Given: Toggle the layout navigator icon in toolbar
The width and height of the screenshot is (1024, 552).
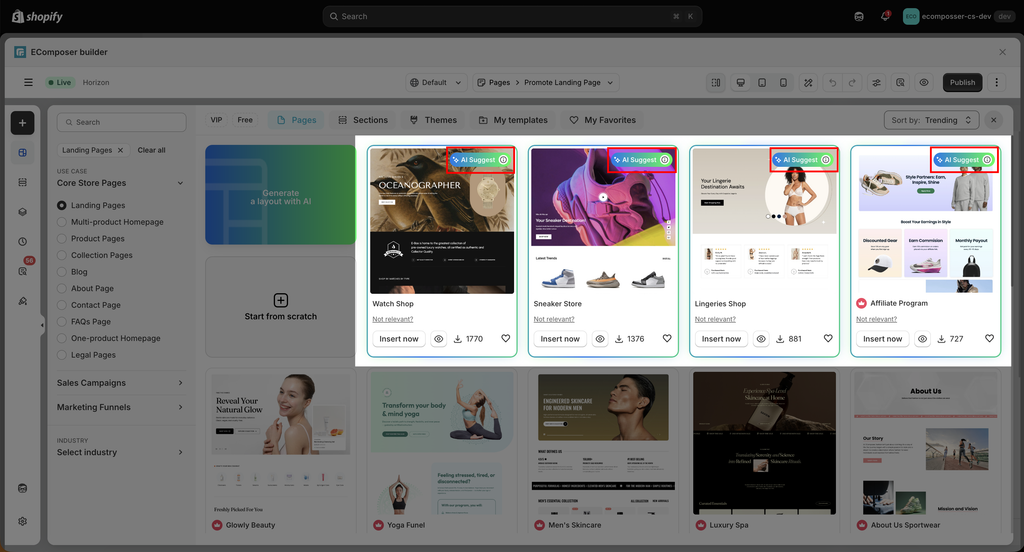Looking at the screenshot, I should click(716, 83).
